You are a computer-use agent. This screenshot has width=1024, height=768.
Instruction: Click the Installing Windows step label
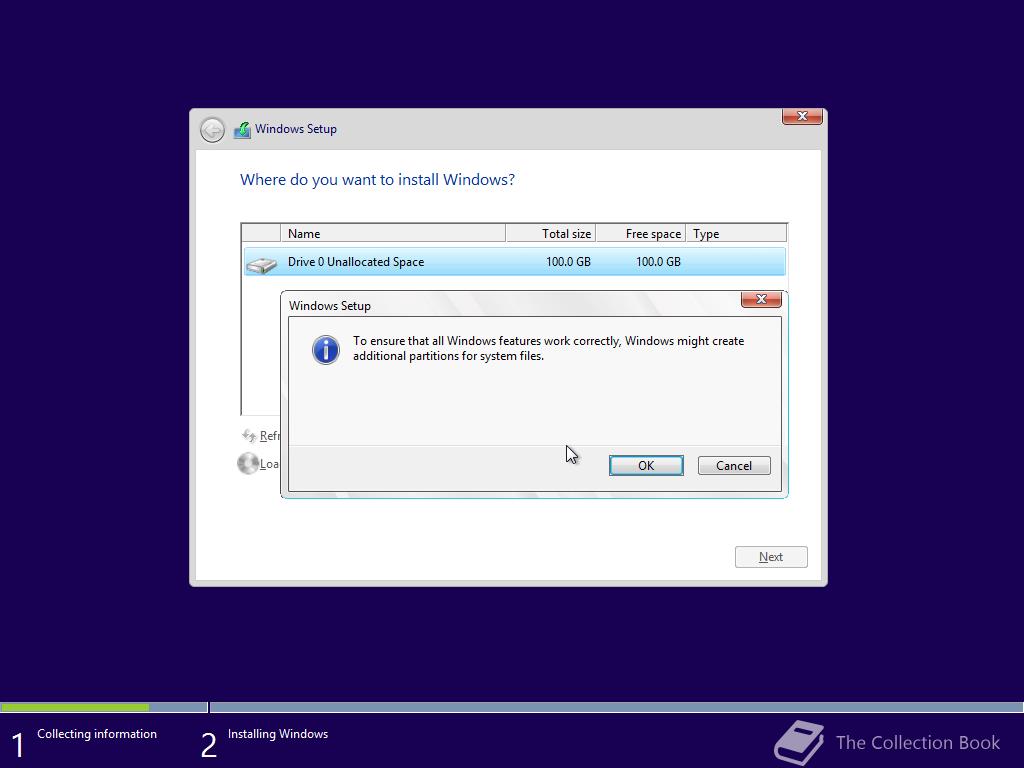(278, 734)
